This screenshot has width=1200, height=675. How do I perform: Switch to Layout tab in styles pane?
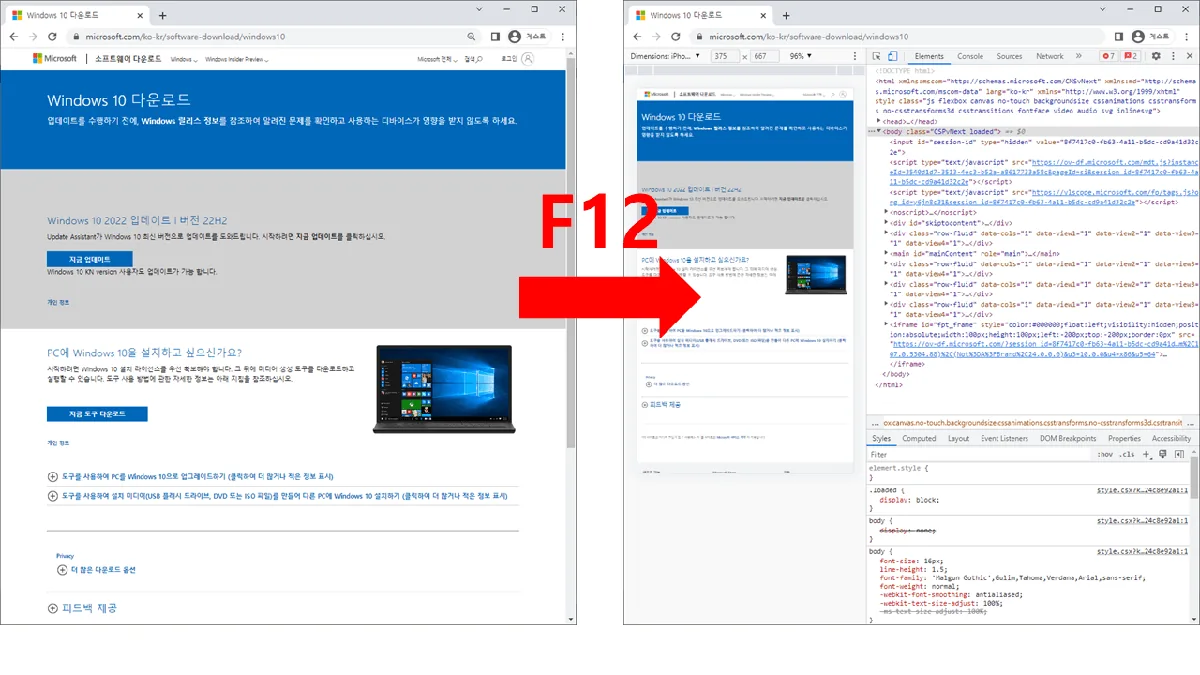tap(958, 438)
